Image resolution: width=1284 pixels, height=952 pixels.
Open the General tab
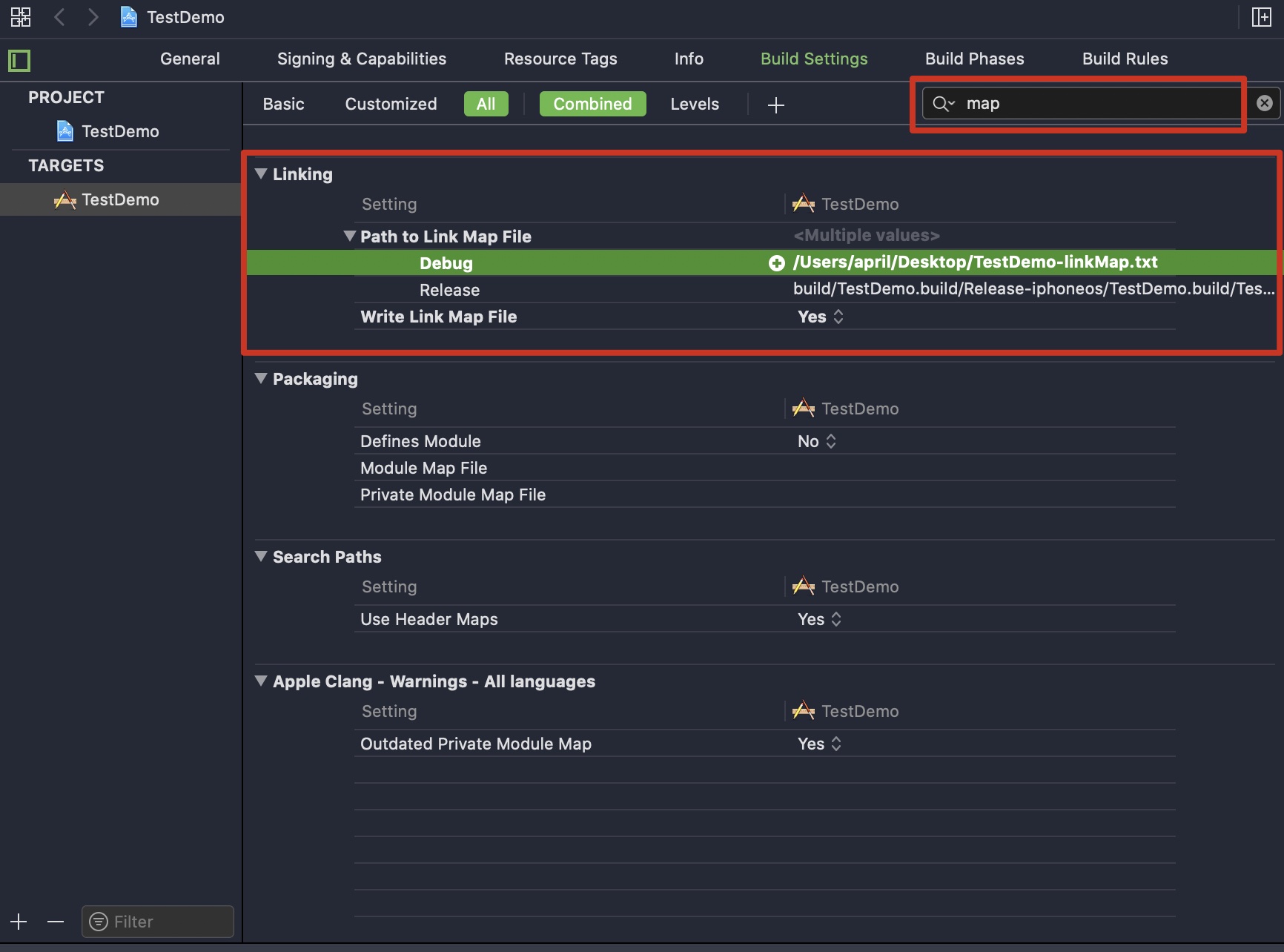point(190,59)
